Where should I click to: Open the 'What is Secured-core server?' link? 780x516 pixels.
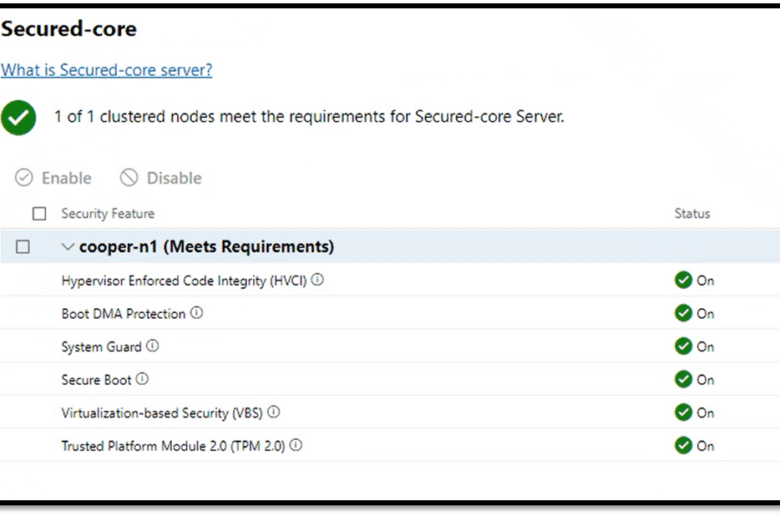tap(106, 70)
